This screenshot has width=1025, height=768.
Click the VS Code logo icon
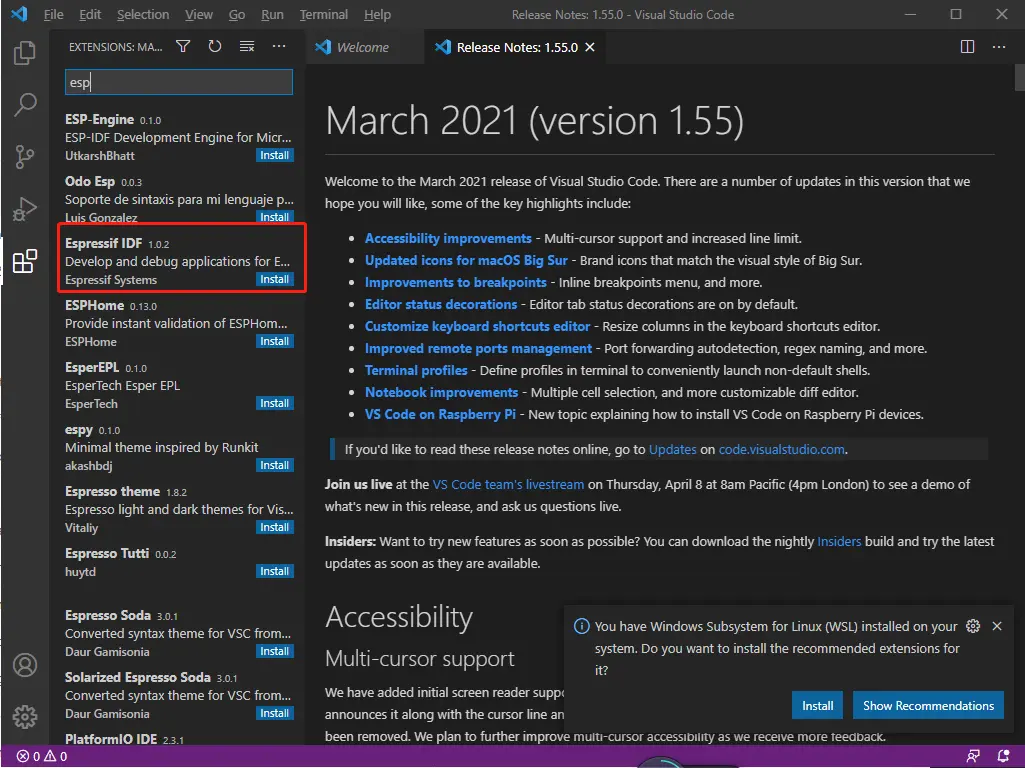click(20, 14)
